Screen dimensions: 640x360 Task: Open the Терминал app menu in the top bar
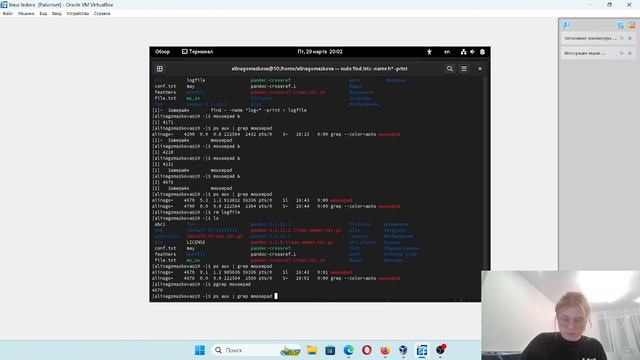(198, 52)
